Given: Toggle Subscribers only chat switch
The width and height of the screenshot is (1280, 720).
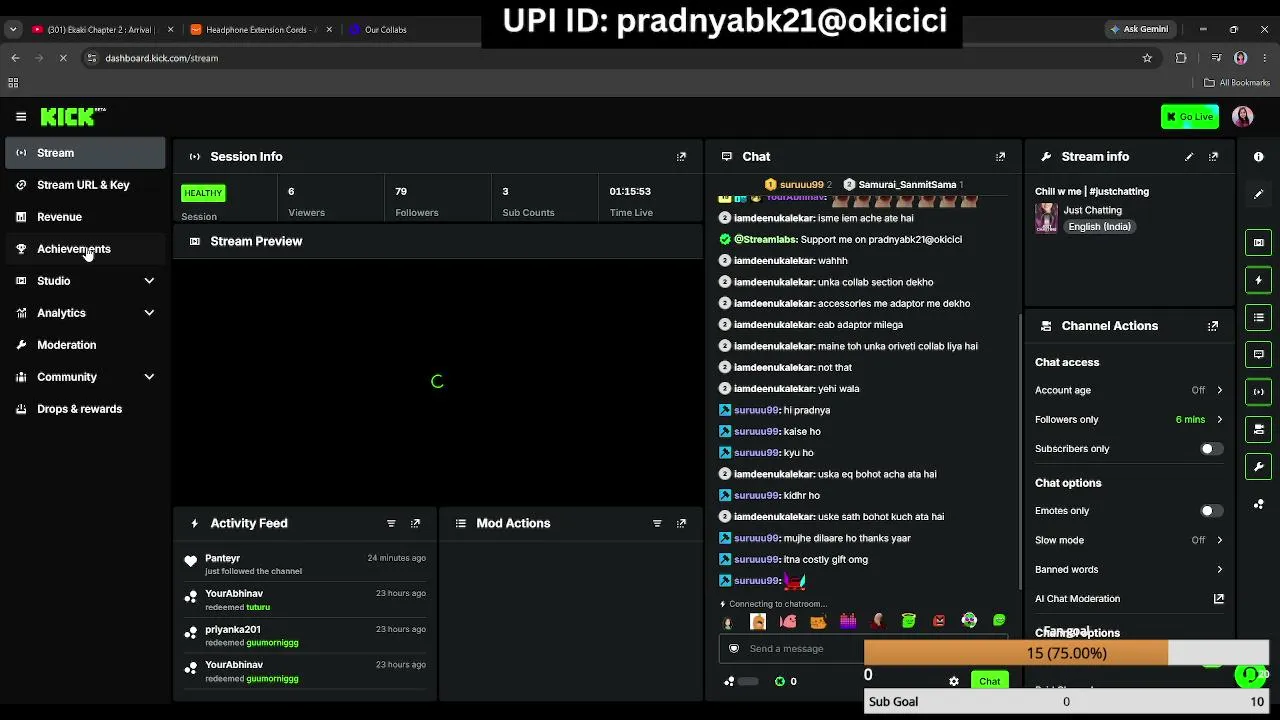Looking at the screenshot, I should (1211, 449).
